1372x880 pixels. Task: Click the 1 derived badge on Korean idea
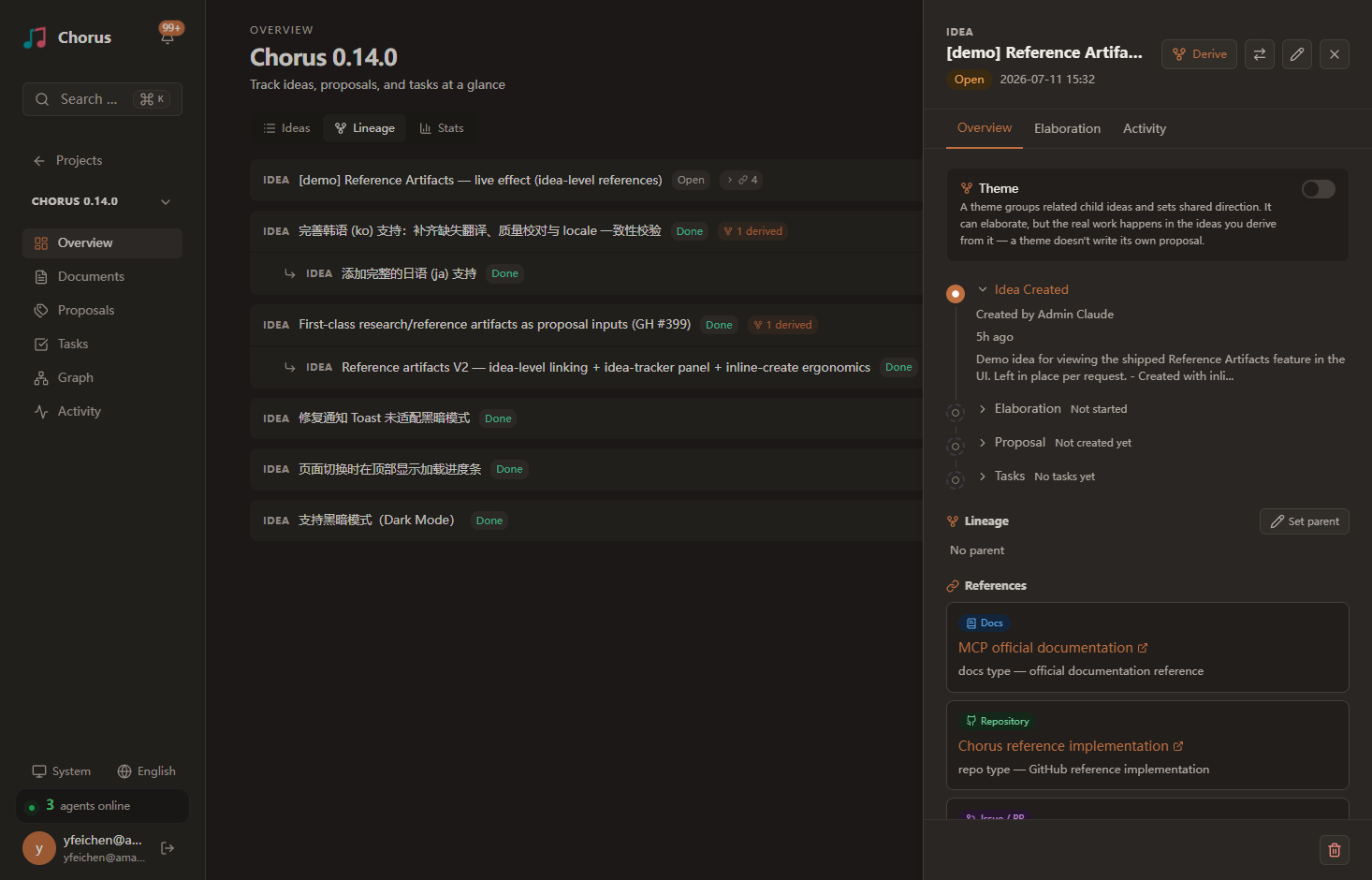click(753, 231)
